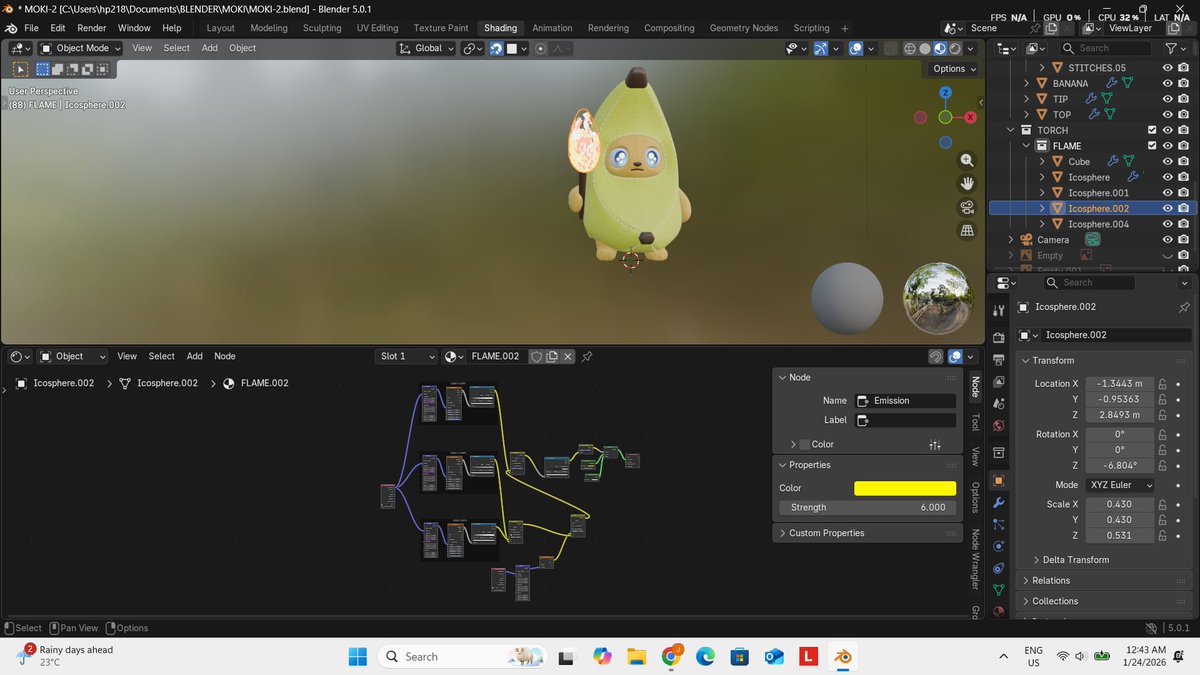The height and width of the screenshot is (675, 1200).
Task: Open the Particles properties tab icon
Action: point(998,524)
